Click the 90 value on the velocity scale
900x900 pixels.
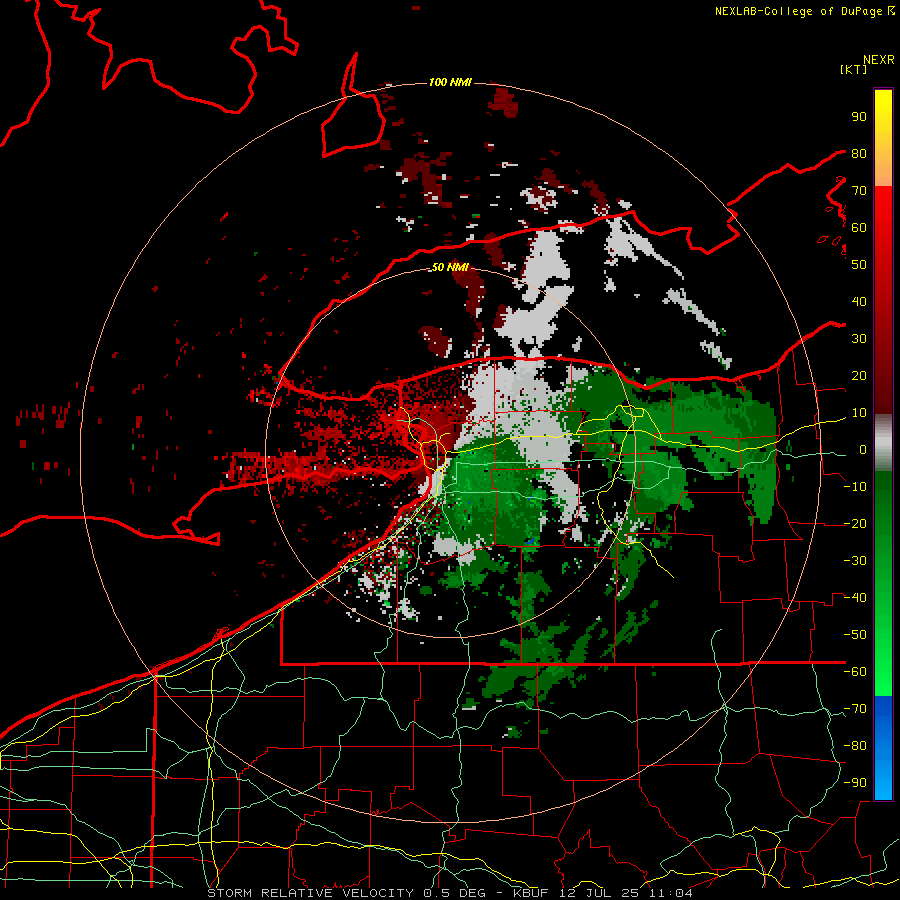[x=859, y=117]
